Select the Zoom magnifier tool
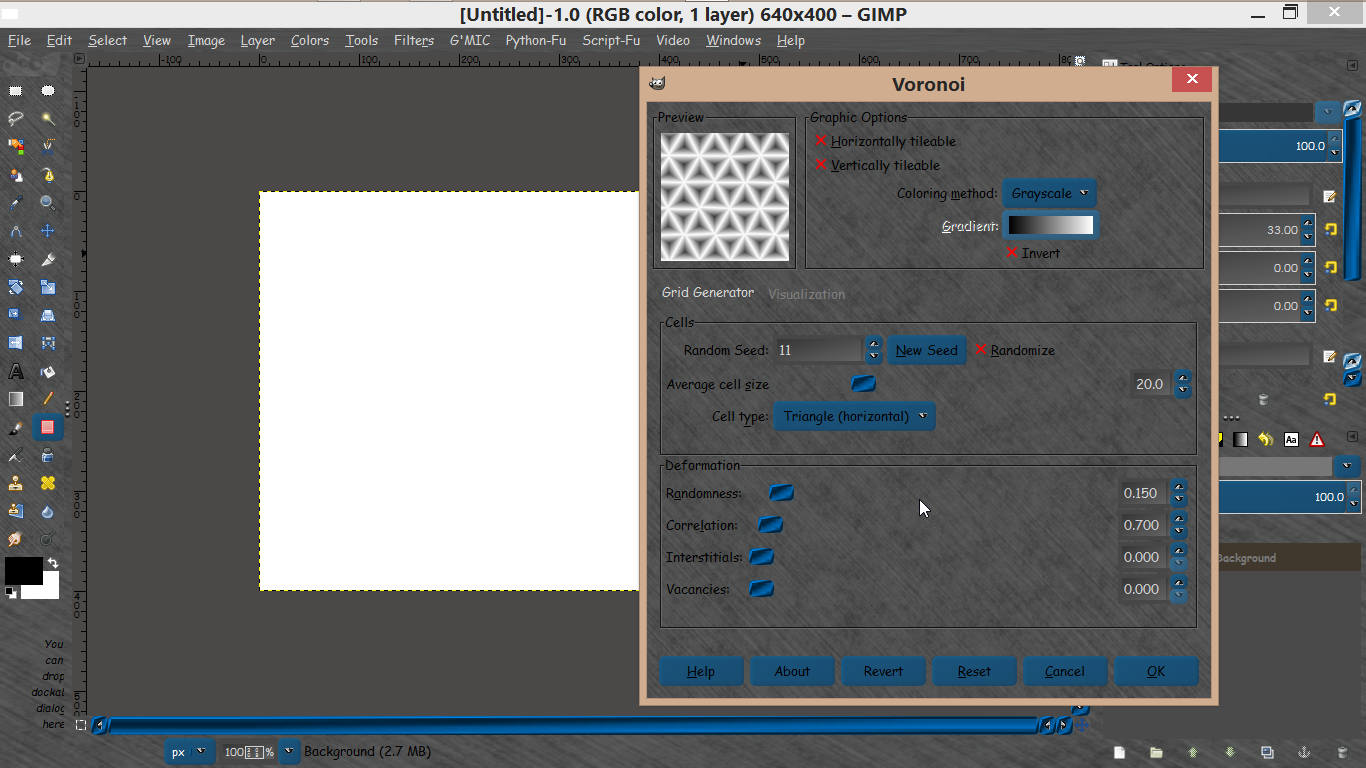The width and height of the screenshot is (1366, 768). click(48, 203)
